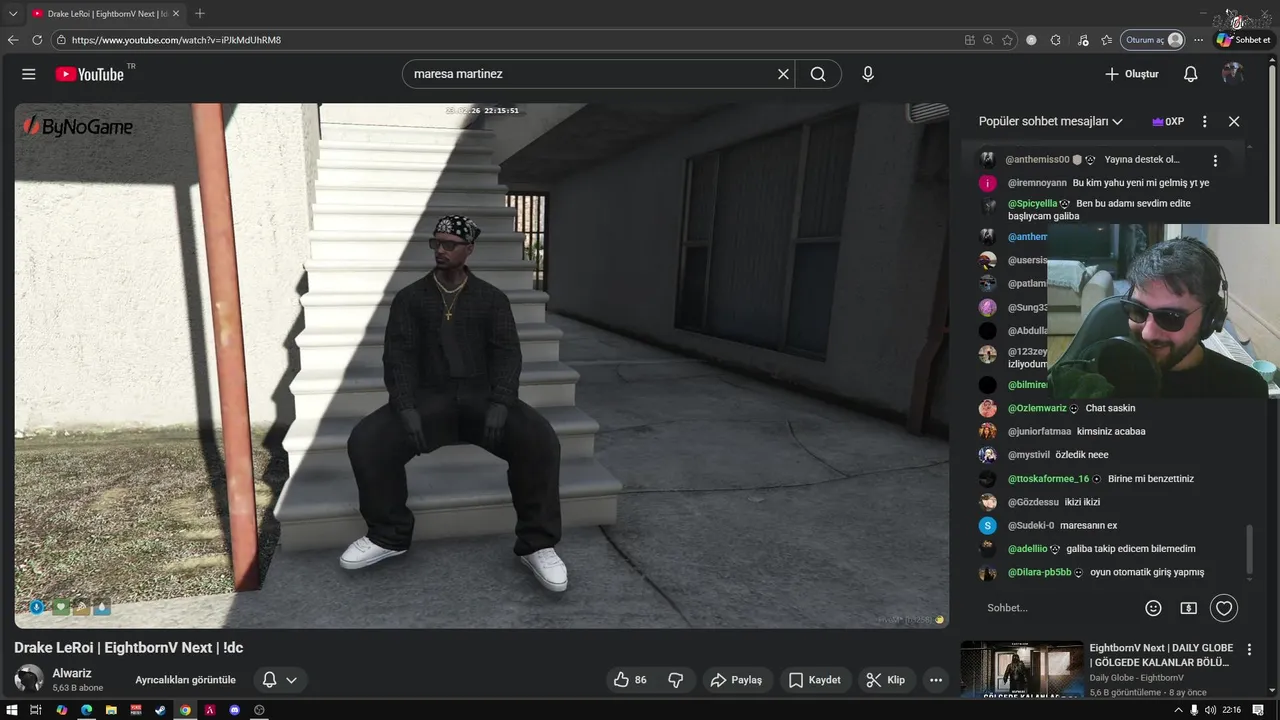Focus the Sohbet chat input field
This screenshot has height=720, width=1280.
(x=1060, y=608)
